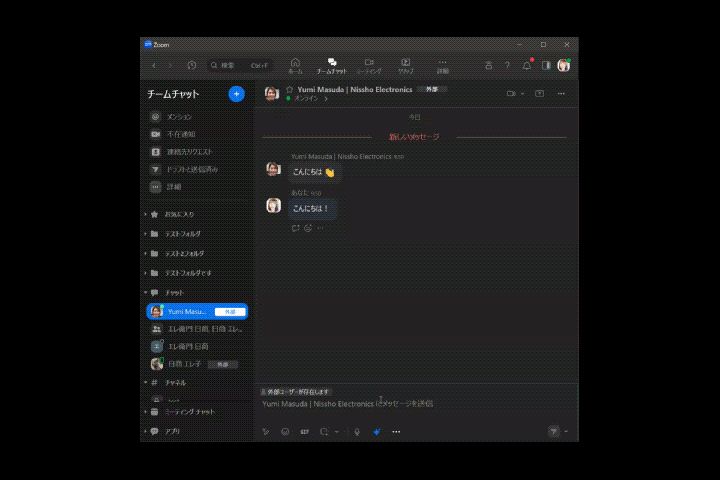Toggle the side panel icon near profile
This screenshot has height=480, width=720.
pos(546,66)
